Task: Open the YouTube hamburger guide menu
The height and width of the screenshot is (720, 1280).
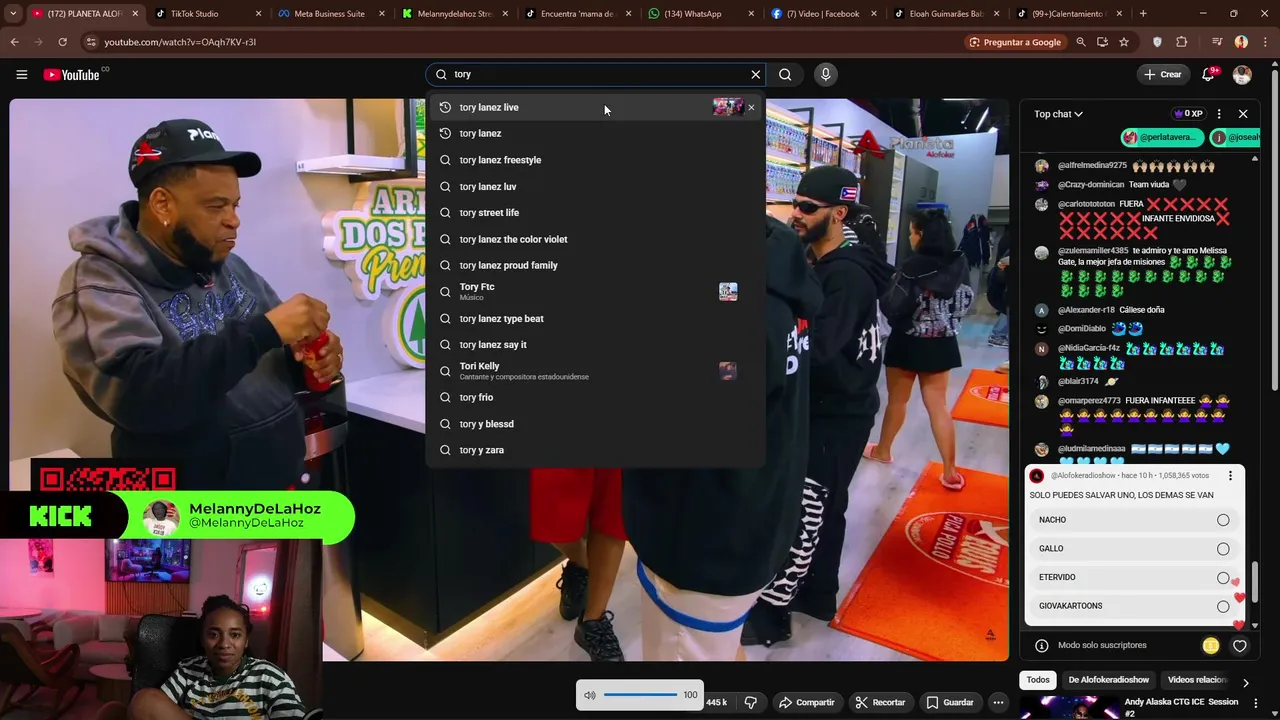Action: tap(21, 74)
